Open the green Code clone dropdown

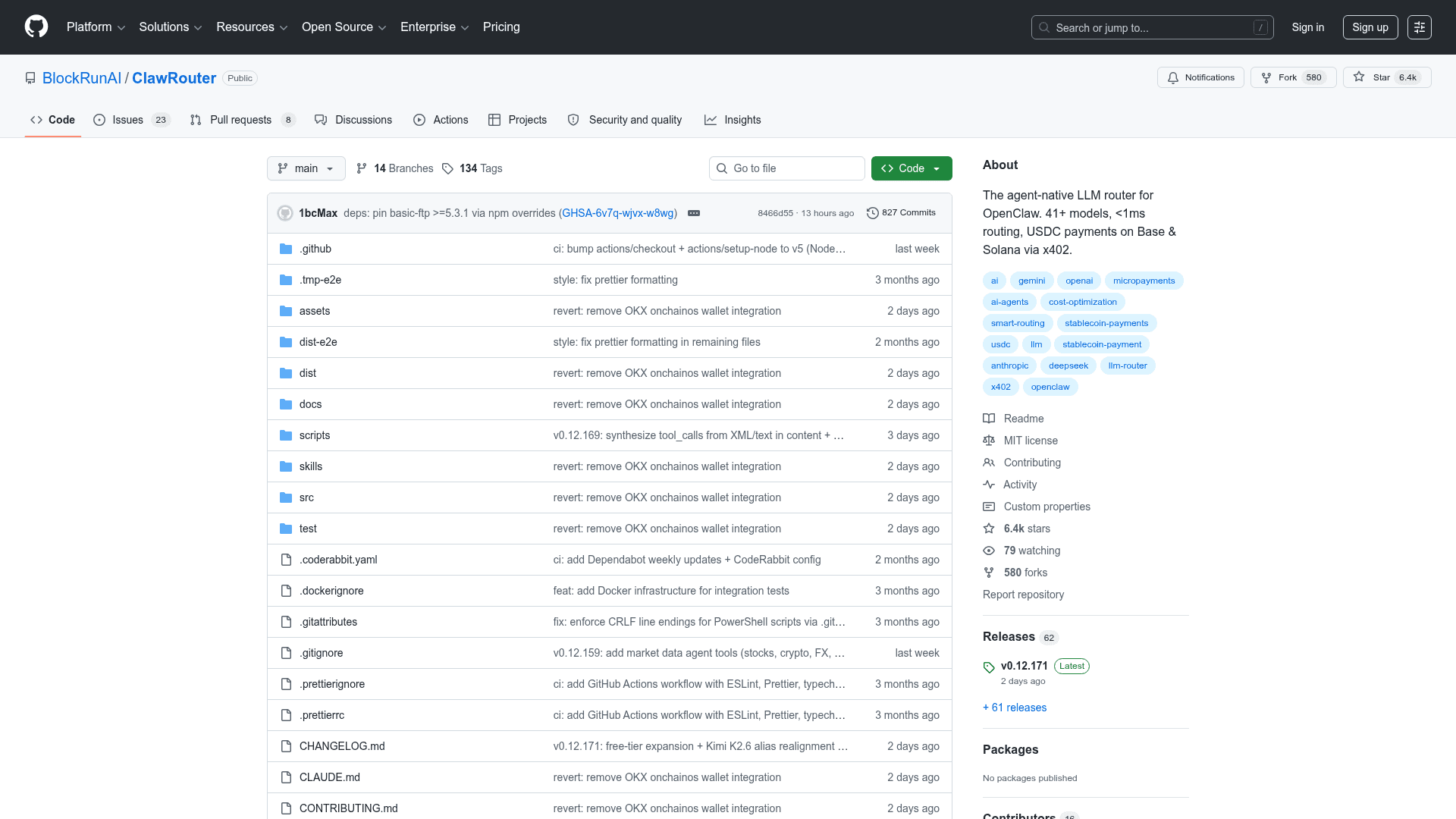point(912,168)
